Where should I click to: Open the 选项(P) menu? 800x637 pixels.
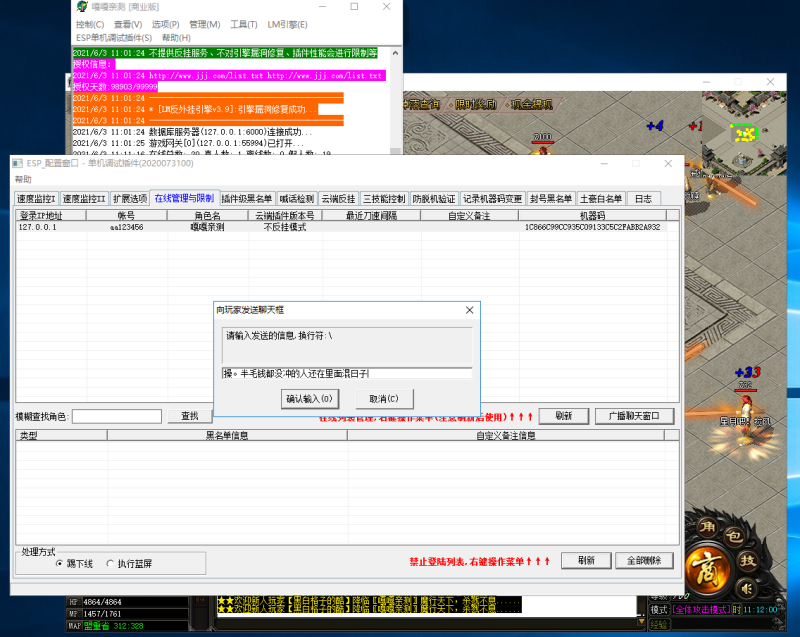coord(165,24)
